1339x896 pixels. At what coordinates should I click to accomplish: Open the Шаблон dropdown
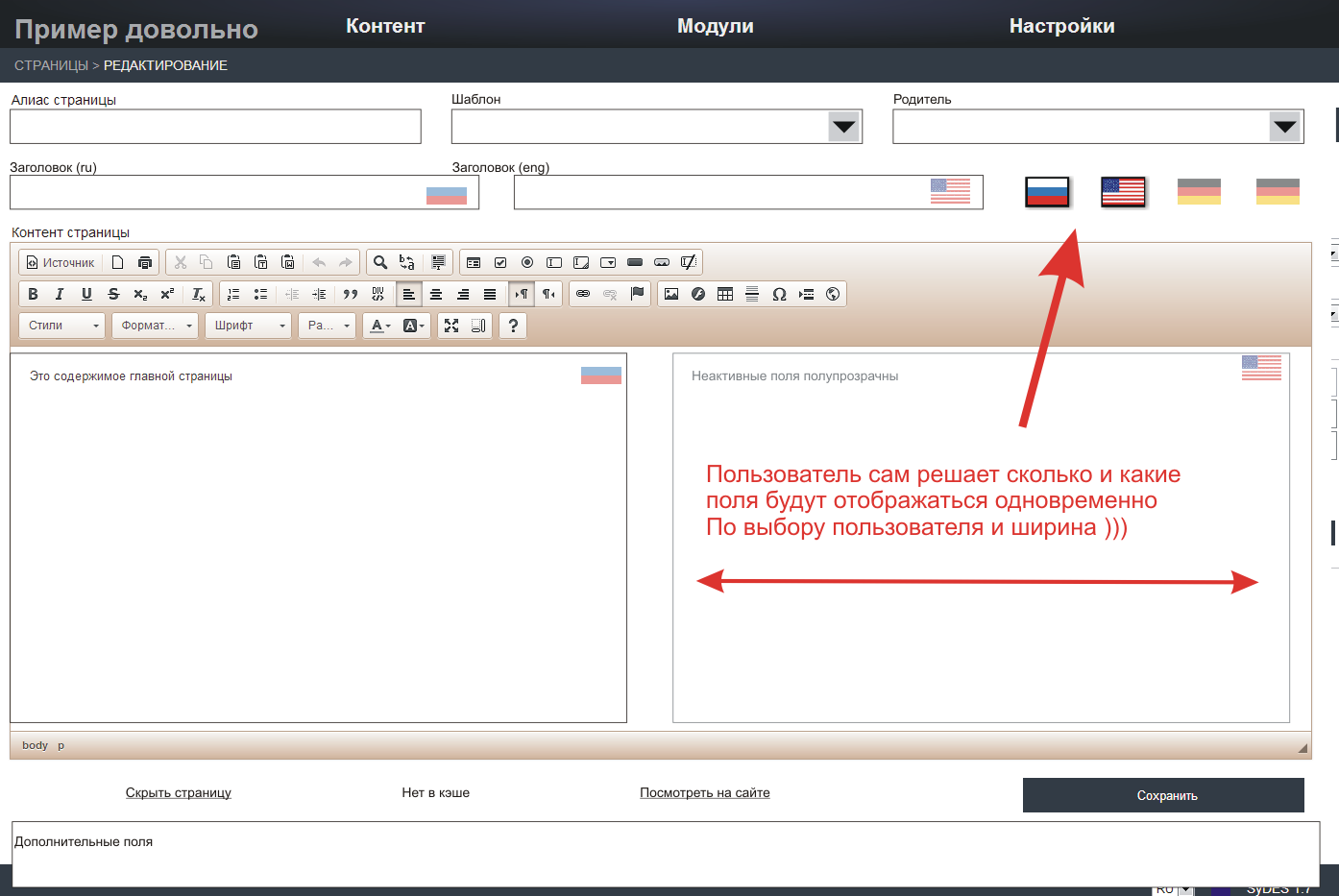point(843,127)
